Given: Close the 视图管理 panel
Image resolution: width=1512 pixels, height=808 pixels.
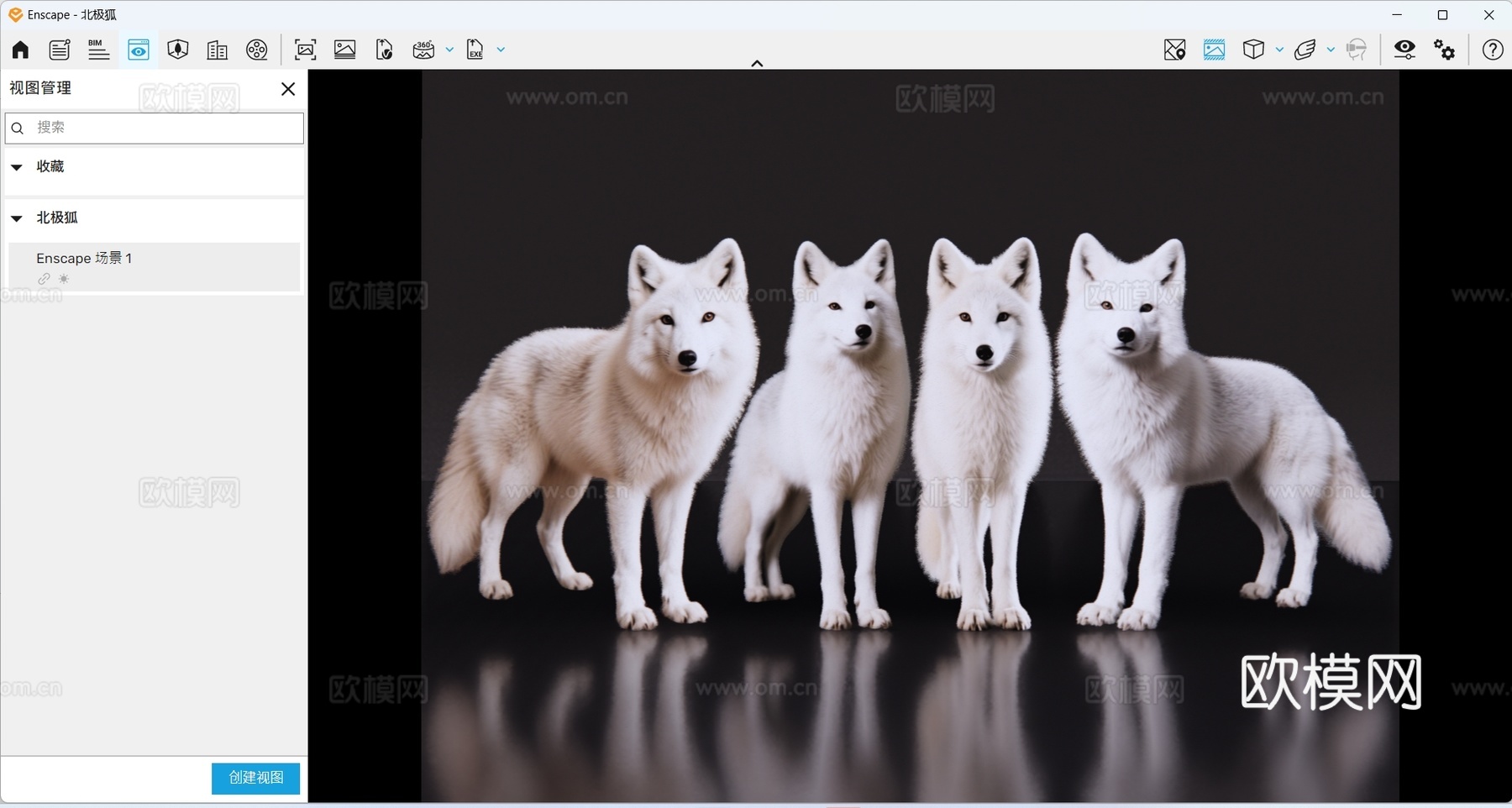Looking at the screenshot, I should pyautogui.click(x=288, y=89).
